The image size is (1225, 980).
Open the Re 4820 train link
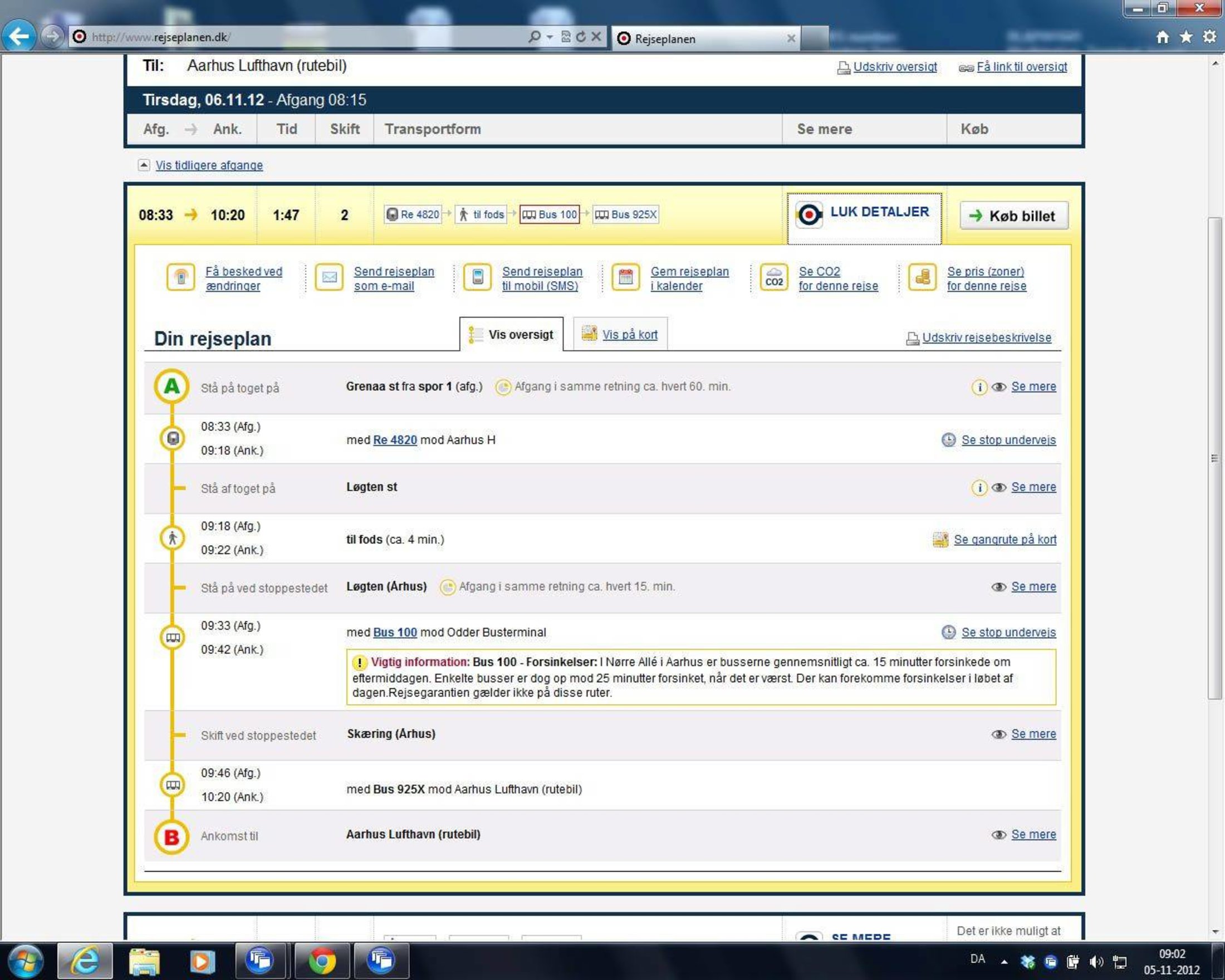pyautogui.click(x=395, y=440)
